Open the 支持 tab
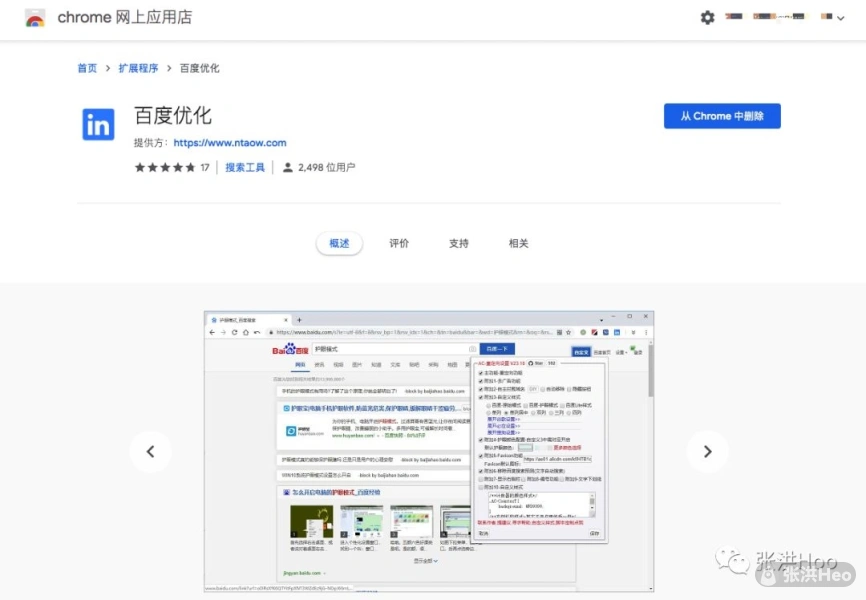Screen dimensions: 866x600 click(458, 243)
